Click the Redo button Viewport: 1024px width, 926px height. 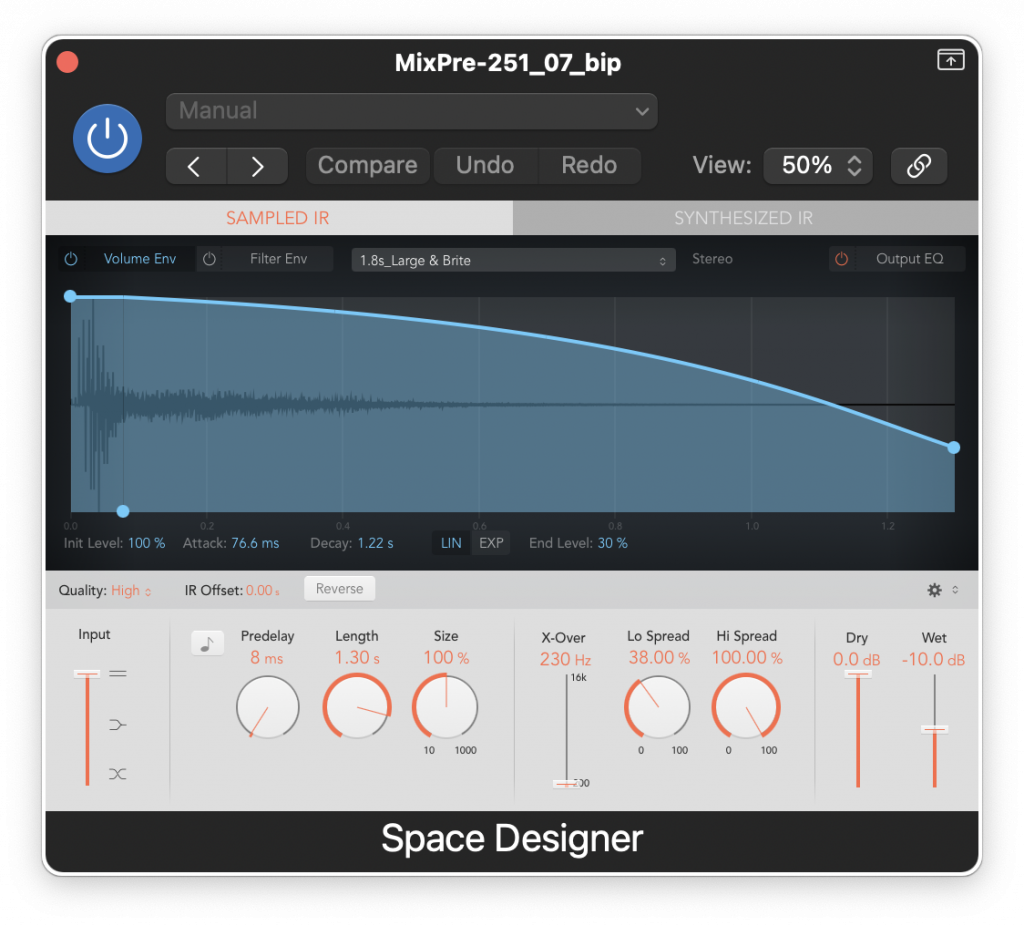tap(589, 165)
